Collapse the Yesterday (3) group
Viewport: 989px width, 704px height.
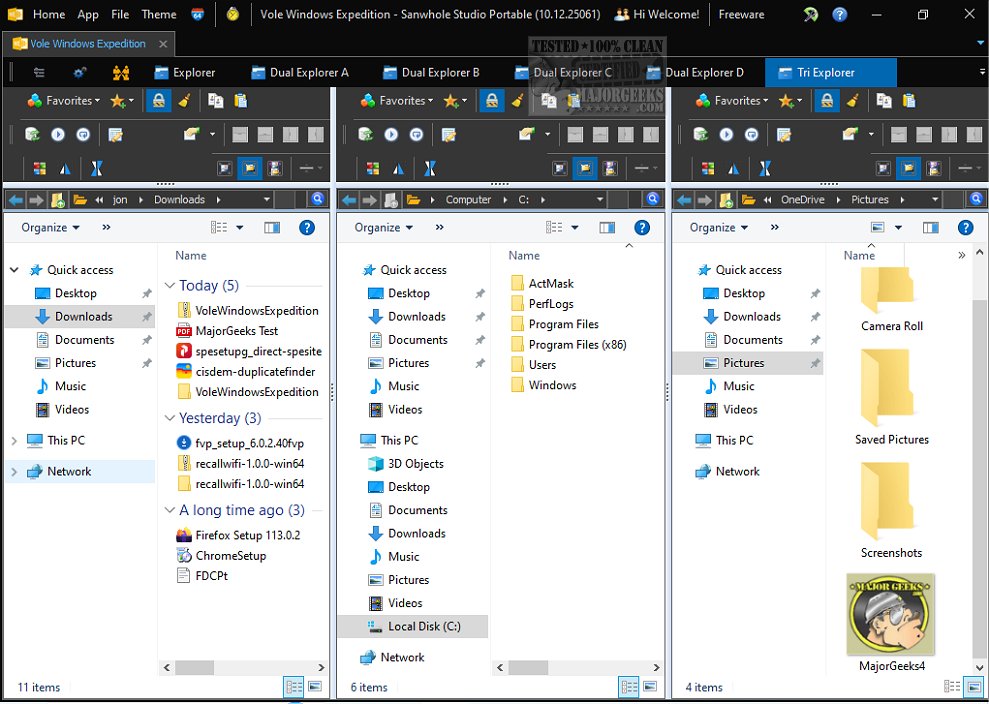pos(170,418)
